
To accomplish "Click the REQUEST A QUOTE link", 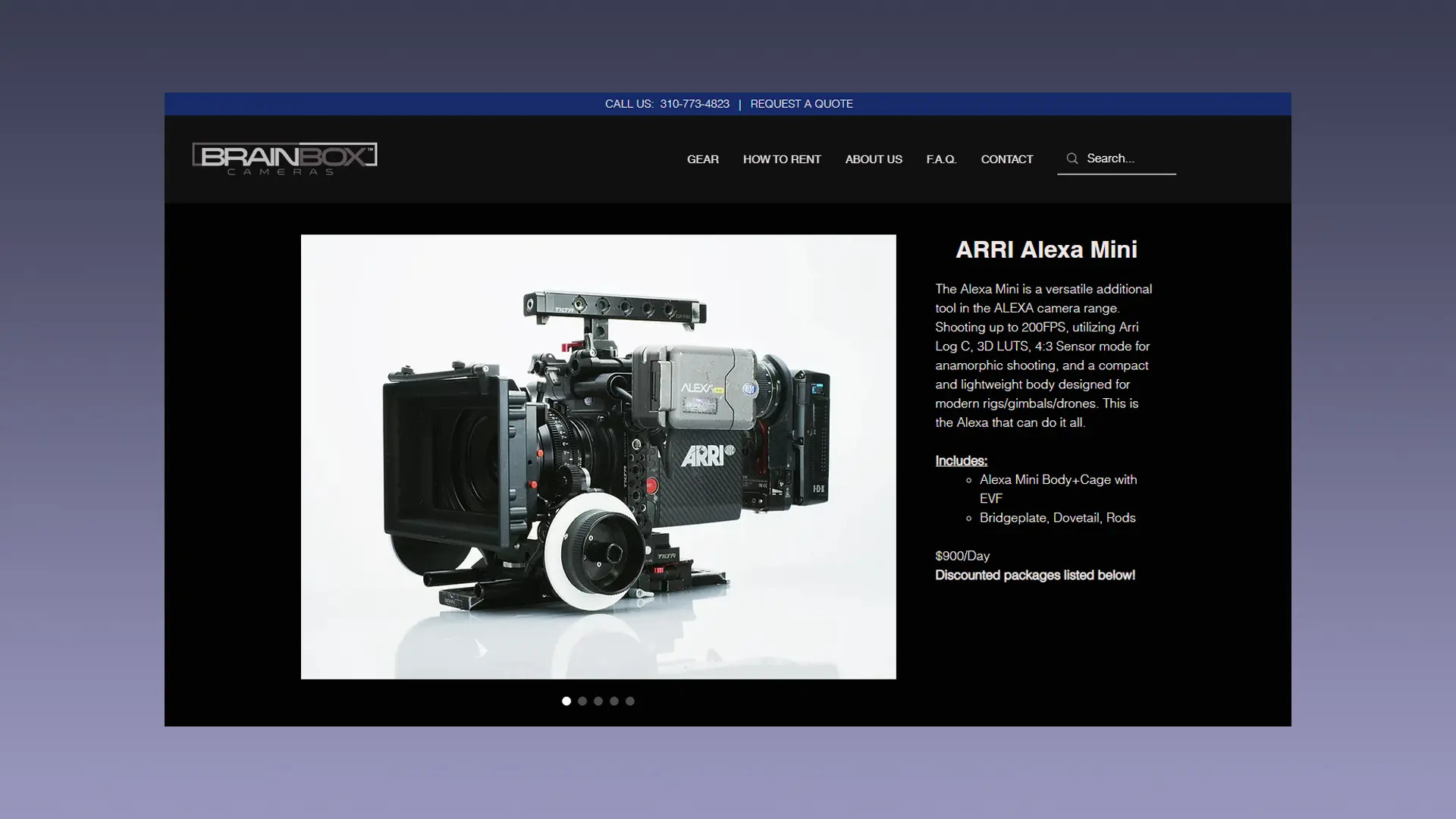I will tap(802, 104).
